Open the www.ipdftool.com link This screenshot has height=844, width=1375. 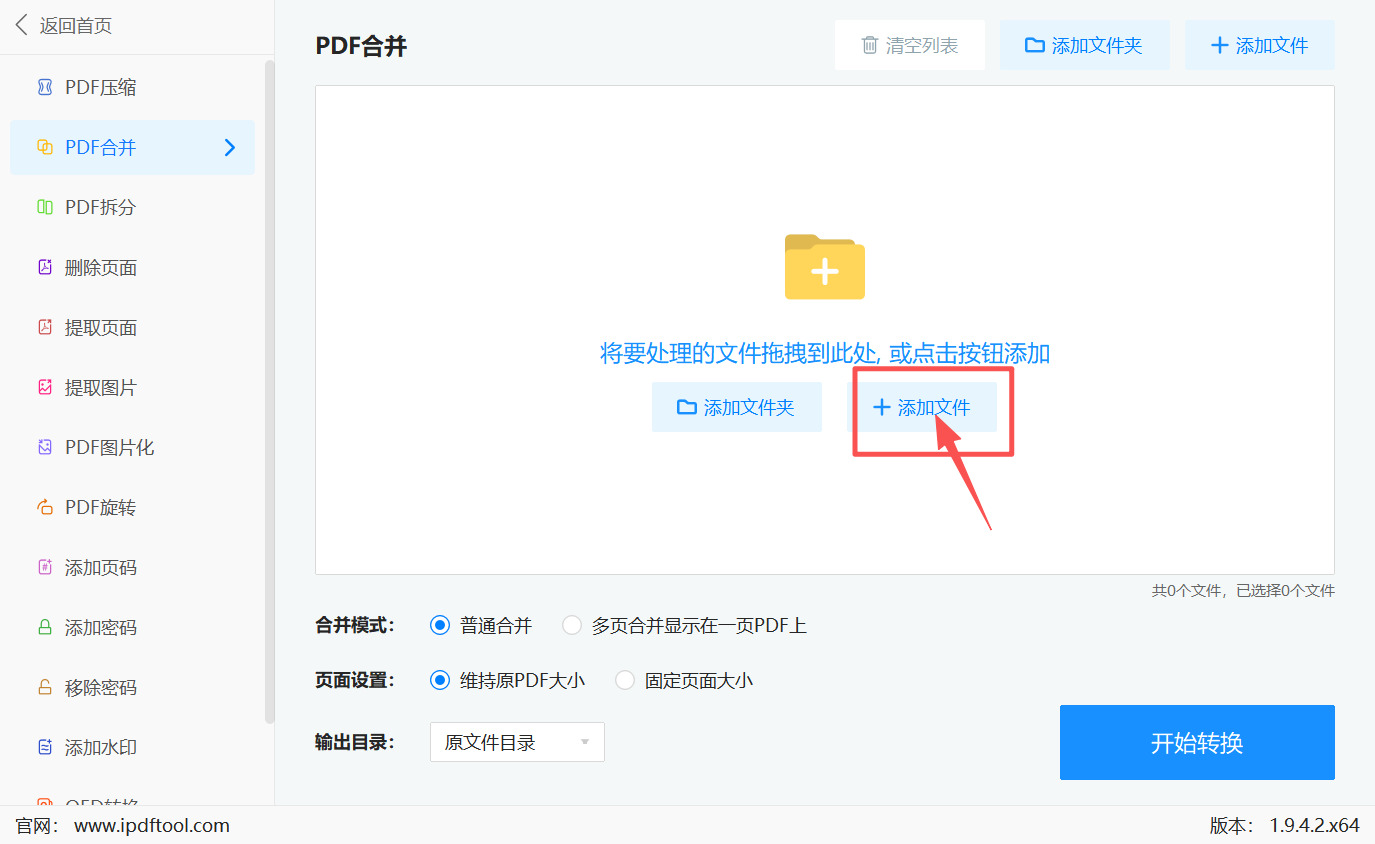click(151, 825)
